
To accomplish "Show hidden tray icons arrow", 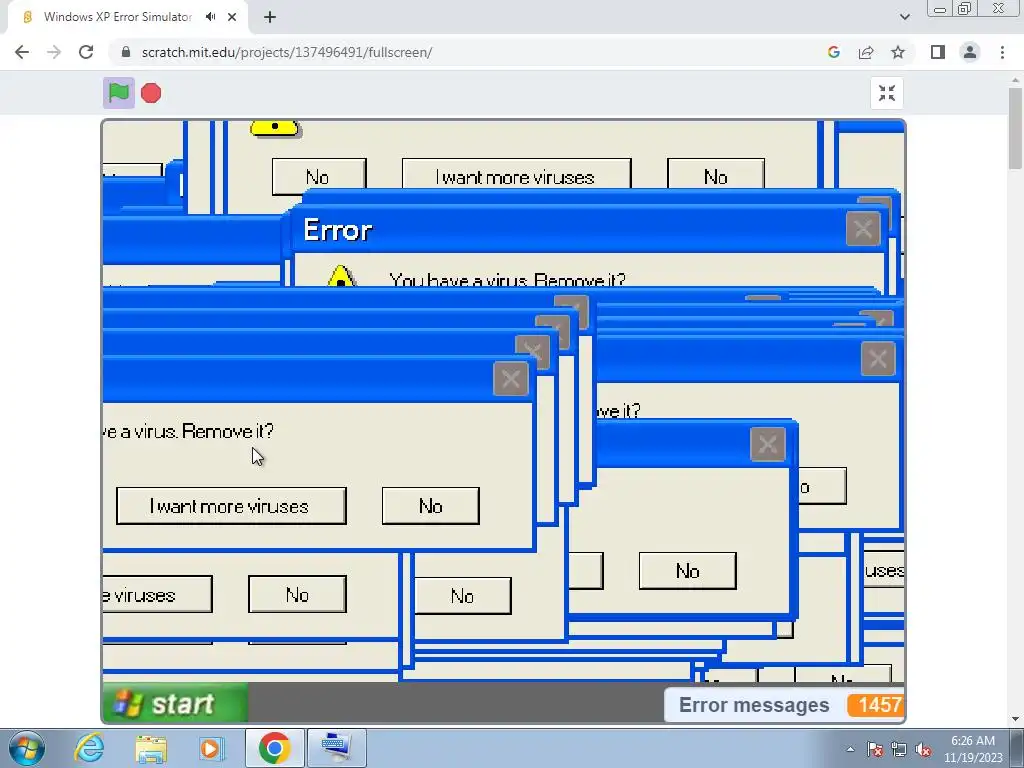I will point(850,749).
